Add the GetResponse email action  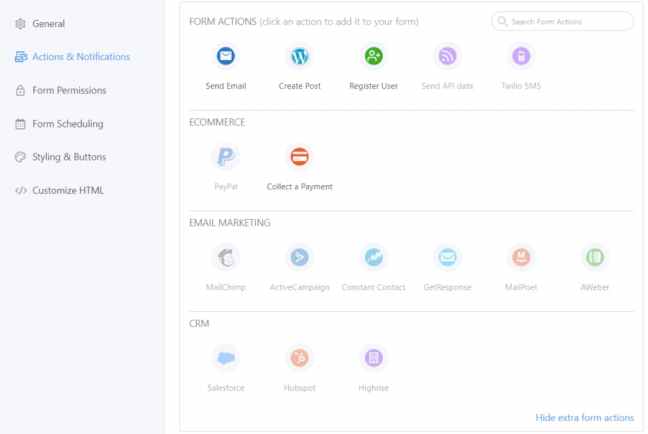click(x=448, y=258)
